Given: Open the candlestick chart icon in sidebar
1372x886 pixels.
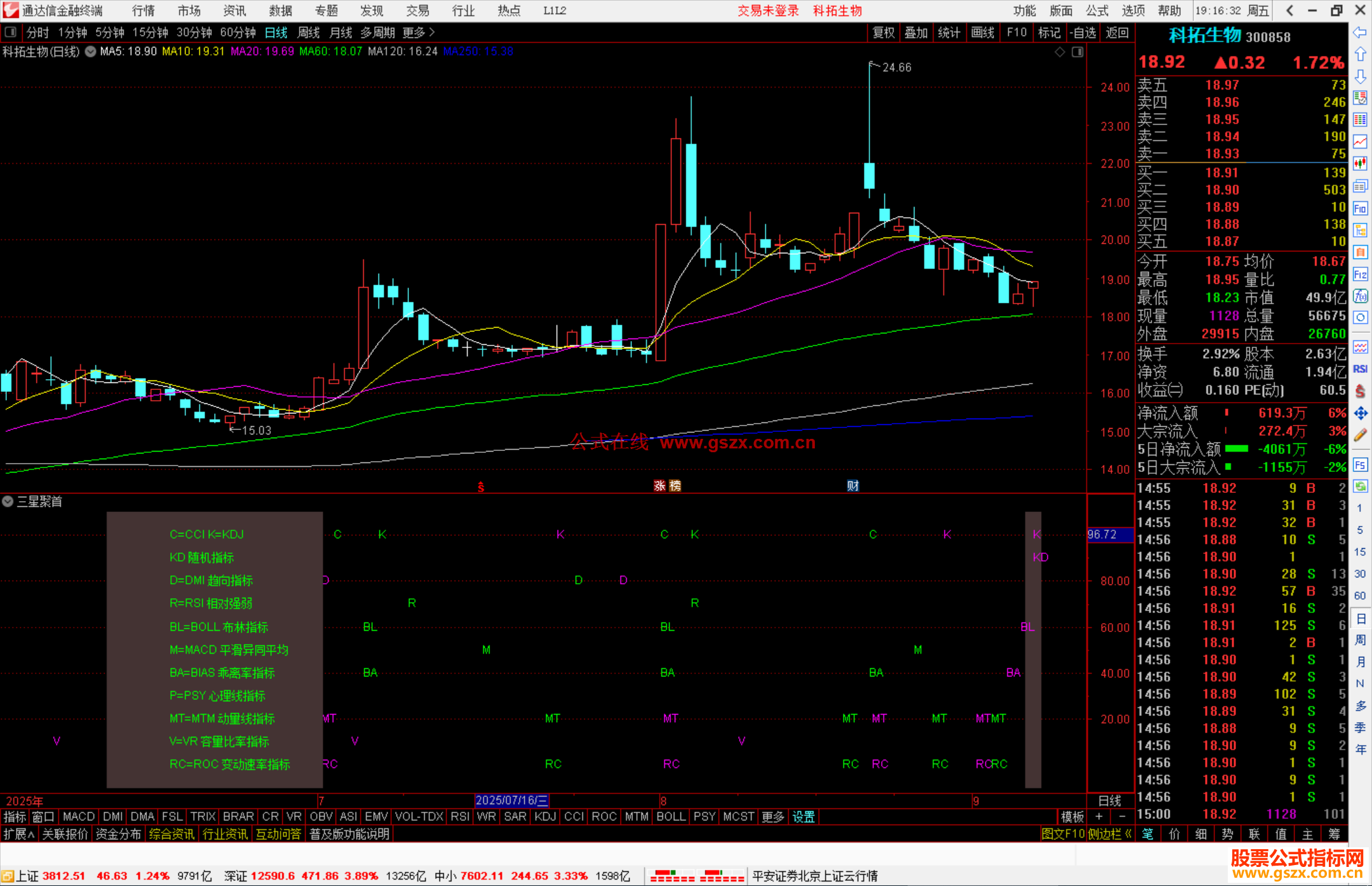Looking at the screenshot, I should [1360, 164].
